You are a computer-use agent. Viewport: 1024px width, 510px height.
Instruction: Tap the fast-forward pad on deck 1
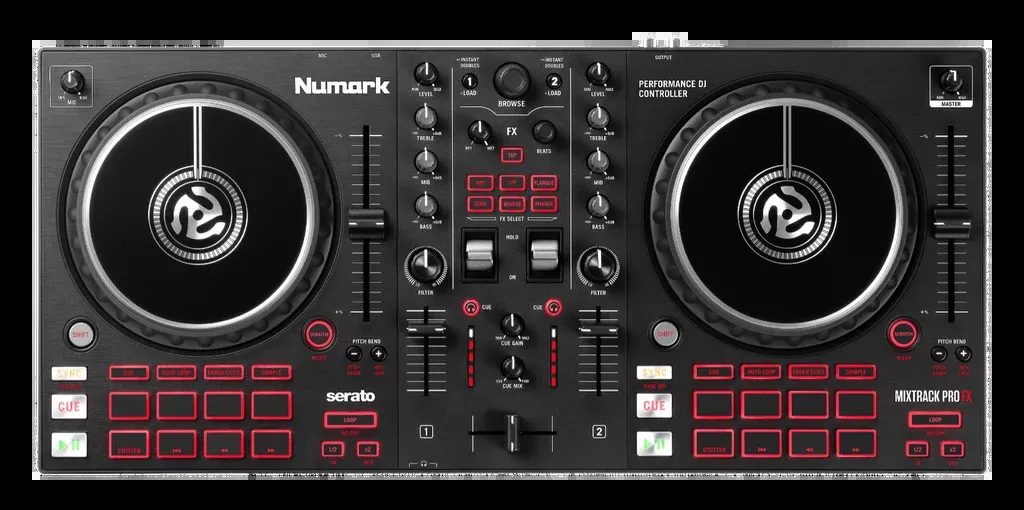tap(272, 444)
